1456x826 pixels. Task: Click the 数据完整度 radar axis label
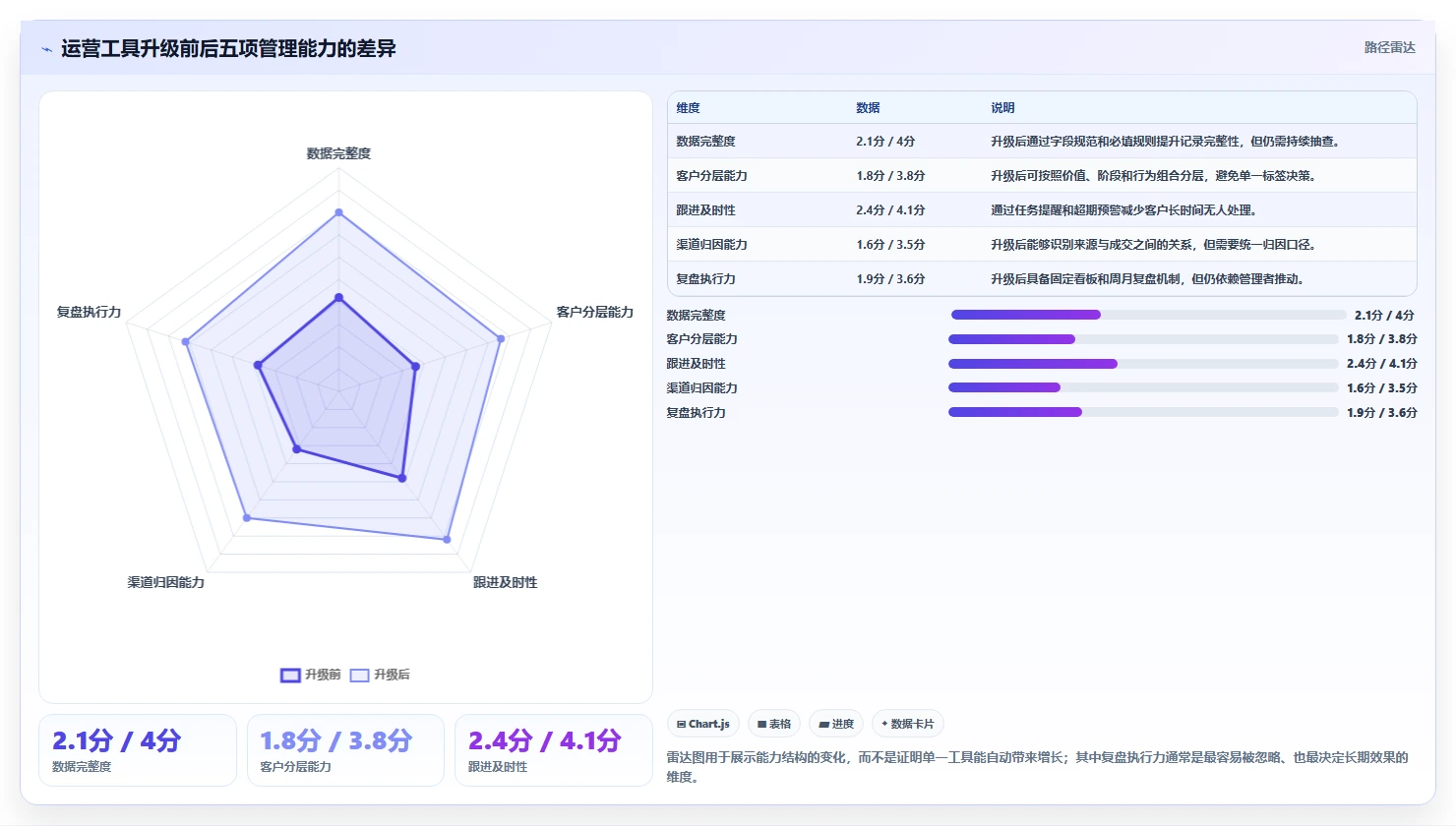coord(338,153)
